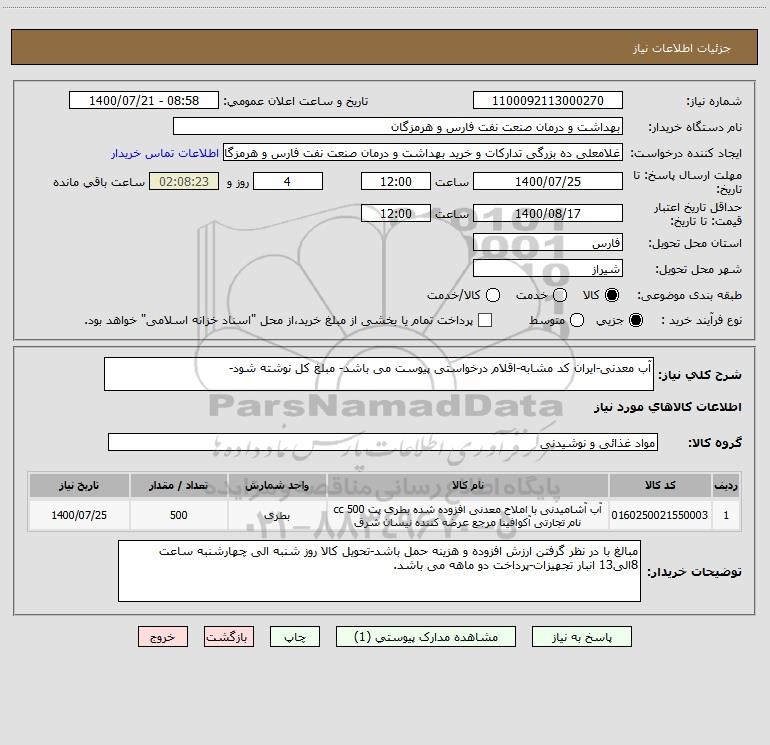Image resolution: width=770 pixels, height=745 pixels.
Task: Click the بازگشت back button
Action: coord(229,637)
